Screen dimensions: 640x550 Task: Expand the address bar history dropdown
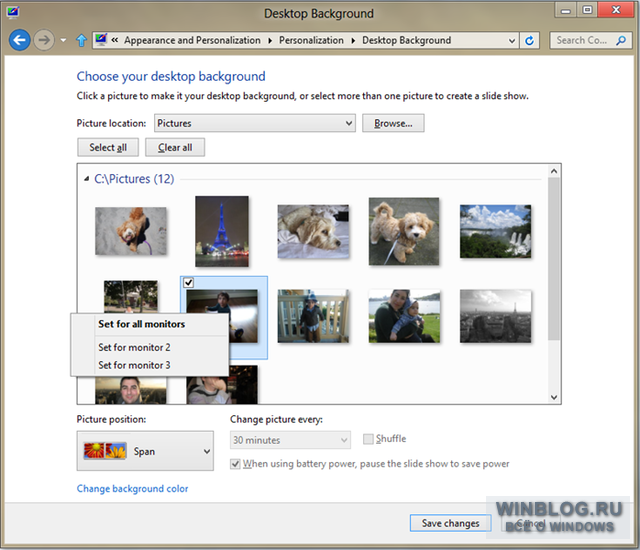pos(511,40)
